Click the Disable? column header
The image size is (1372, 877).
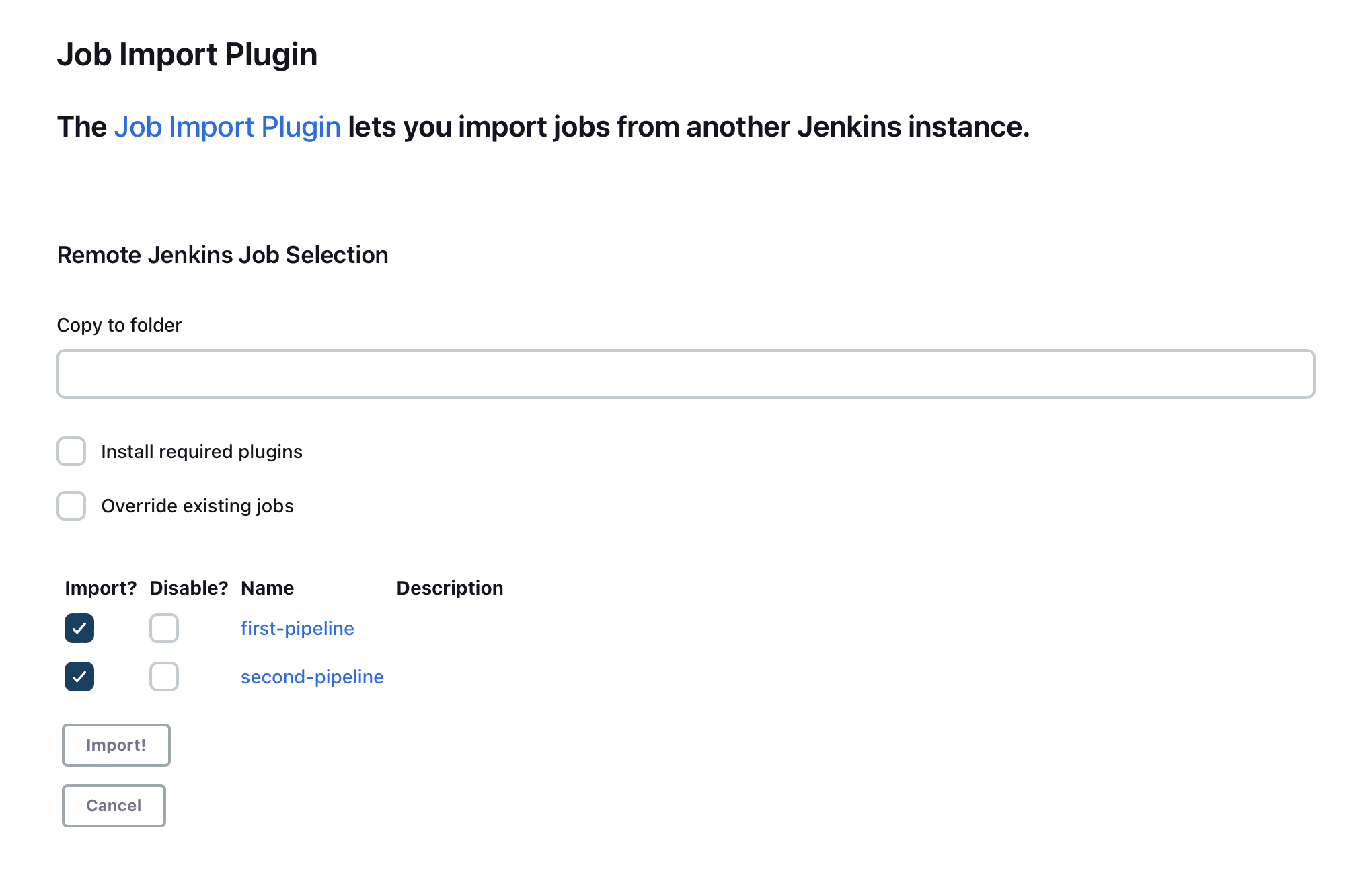point(189,588)
